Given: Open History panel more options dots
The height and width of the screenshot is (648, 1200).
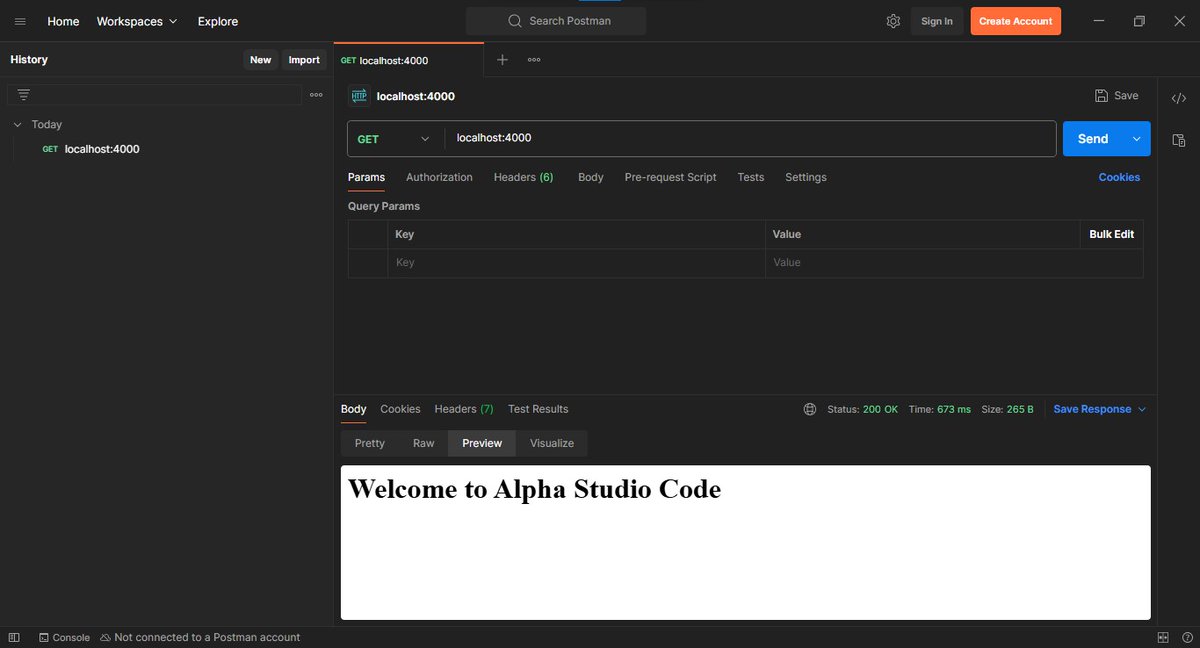Looking at the screenshot, I should 316,95.
